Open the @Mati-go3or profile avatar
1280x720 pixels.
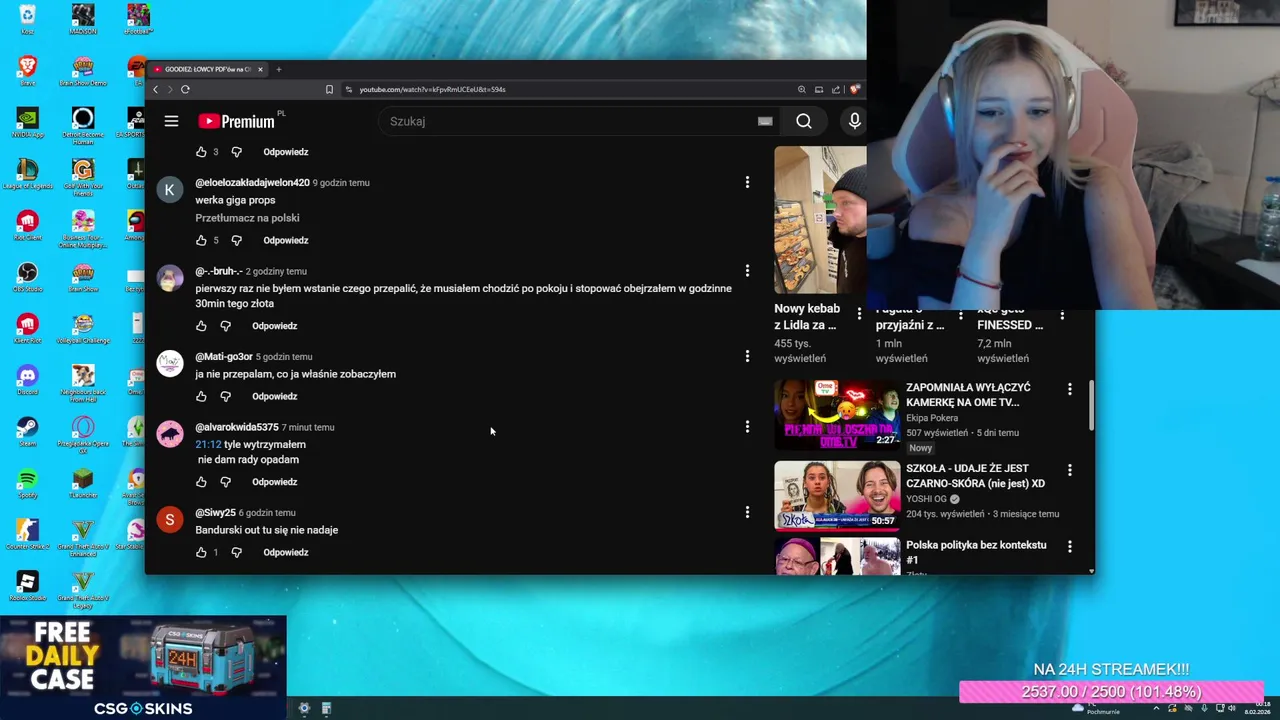pos(170,363)
